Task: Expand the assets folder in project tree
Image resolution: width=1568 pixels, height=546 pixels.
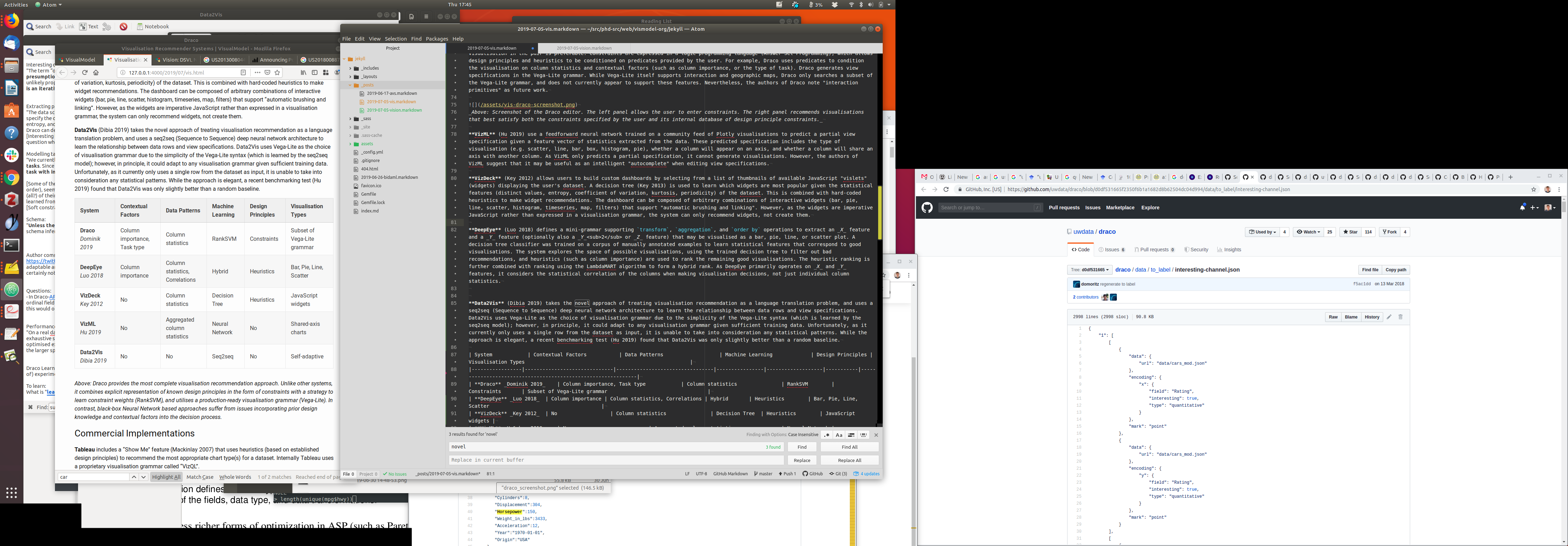Action: click(x=366, y=144)
